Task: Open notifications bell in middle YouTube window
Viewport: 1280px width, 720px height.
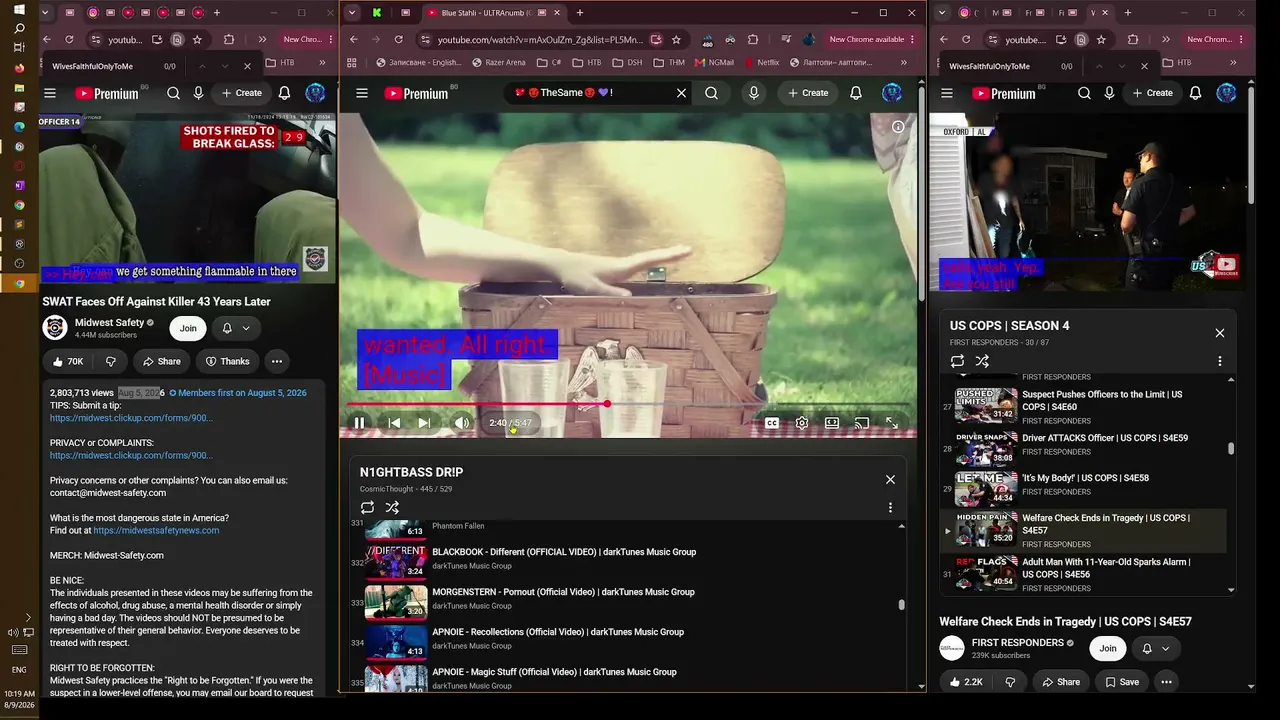Action: pos(856,93)
